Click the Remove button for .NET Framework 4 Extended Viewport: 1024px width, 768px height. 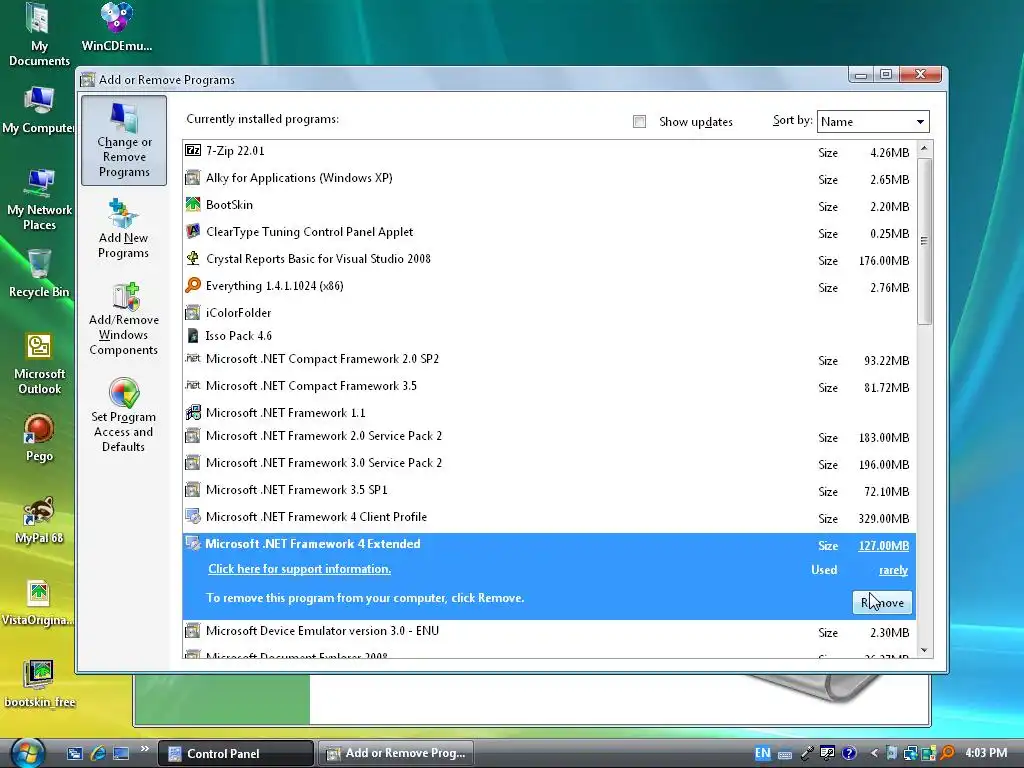[882, 602]
